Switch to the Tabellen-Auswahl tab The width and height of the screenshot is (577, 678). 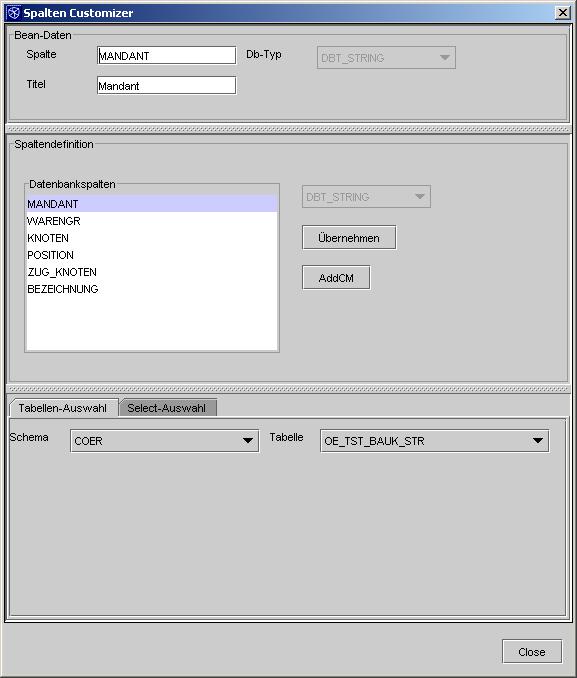coord(63,408)
